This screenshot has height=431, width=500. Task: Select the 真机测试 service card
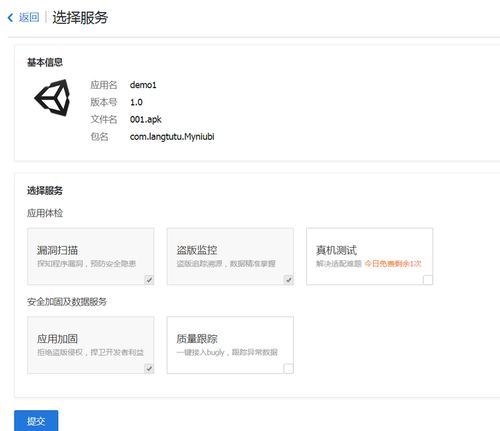click(370, 256)
